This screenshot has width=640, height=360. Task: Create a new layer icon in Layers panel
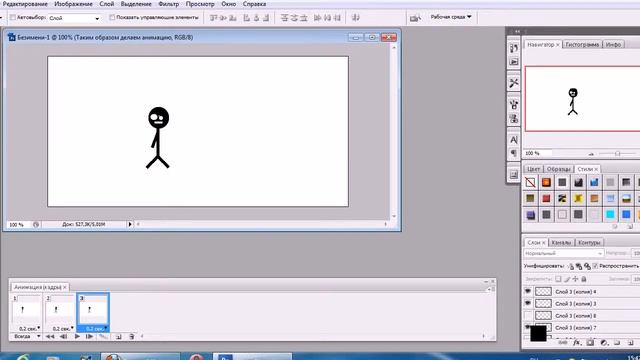click(631, 343)
